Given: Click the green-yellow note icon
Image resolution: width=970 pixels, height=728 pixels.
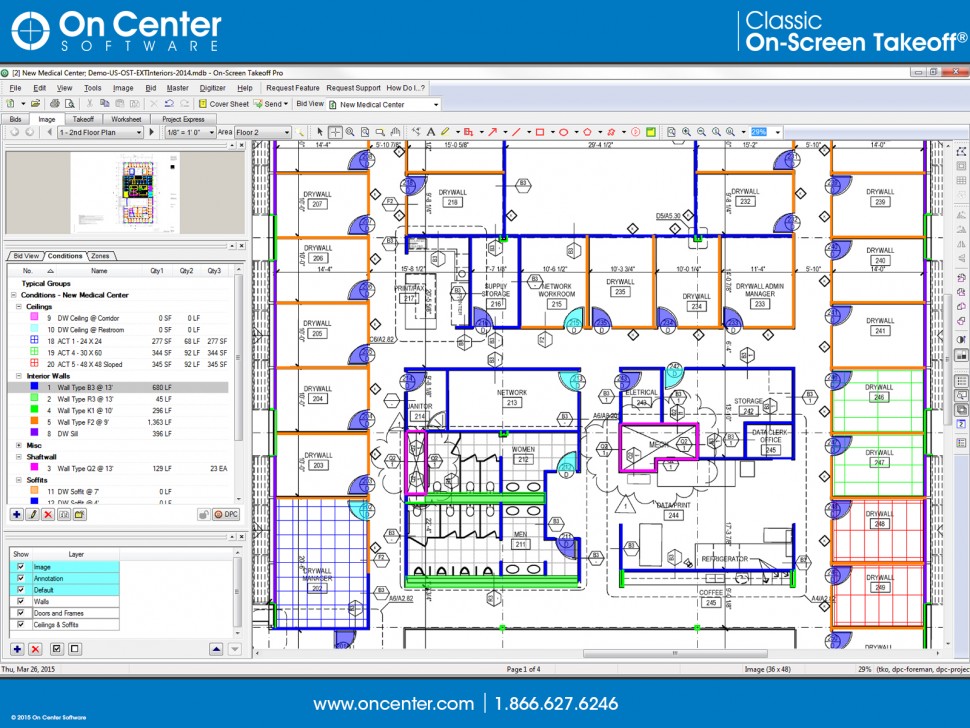Looking at the screenshot, I should click(x=651, y=132).
